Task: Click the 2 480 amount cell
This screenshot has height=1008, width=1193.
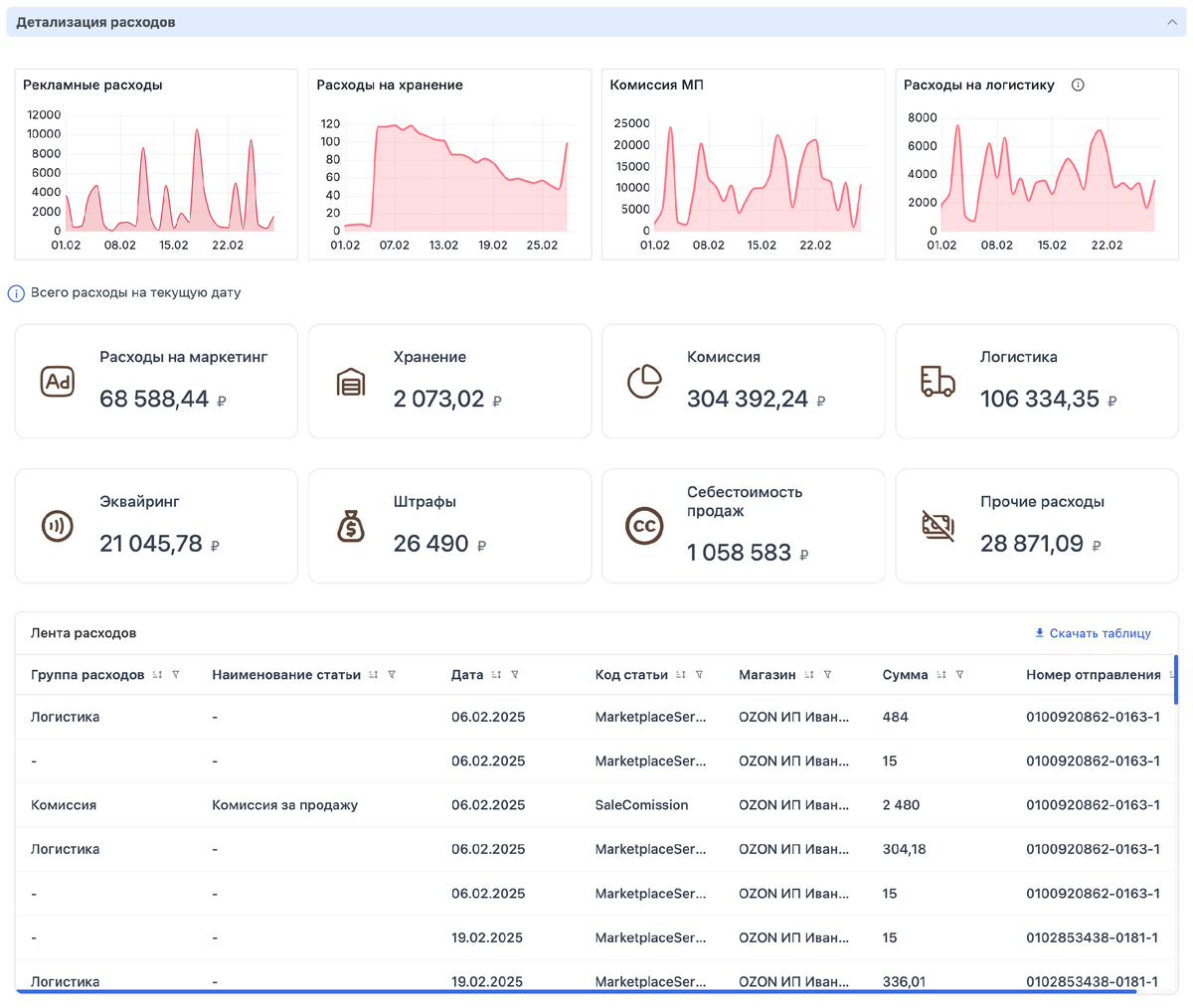Action: [x=901, y=805]
